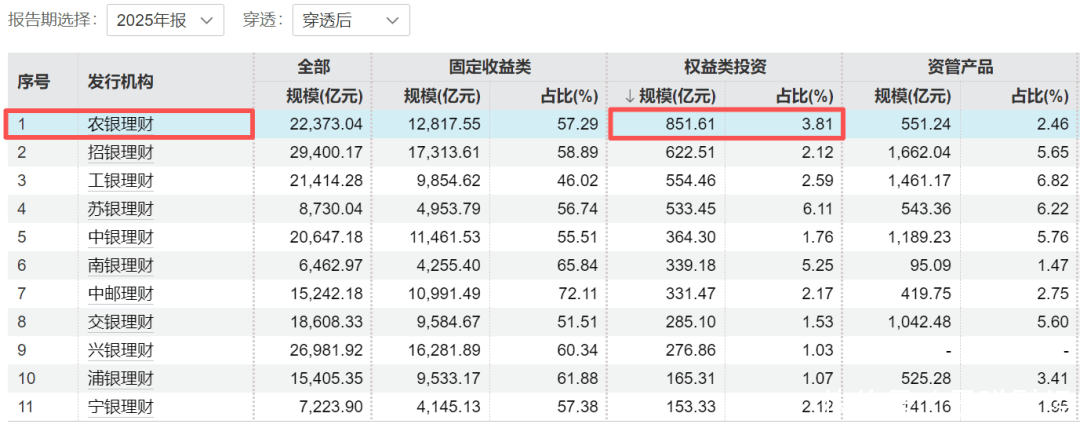
Task: Select the 554.46 equity scale cell
Action: pyautogui.click(x=691, y=182)
